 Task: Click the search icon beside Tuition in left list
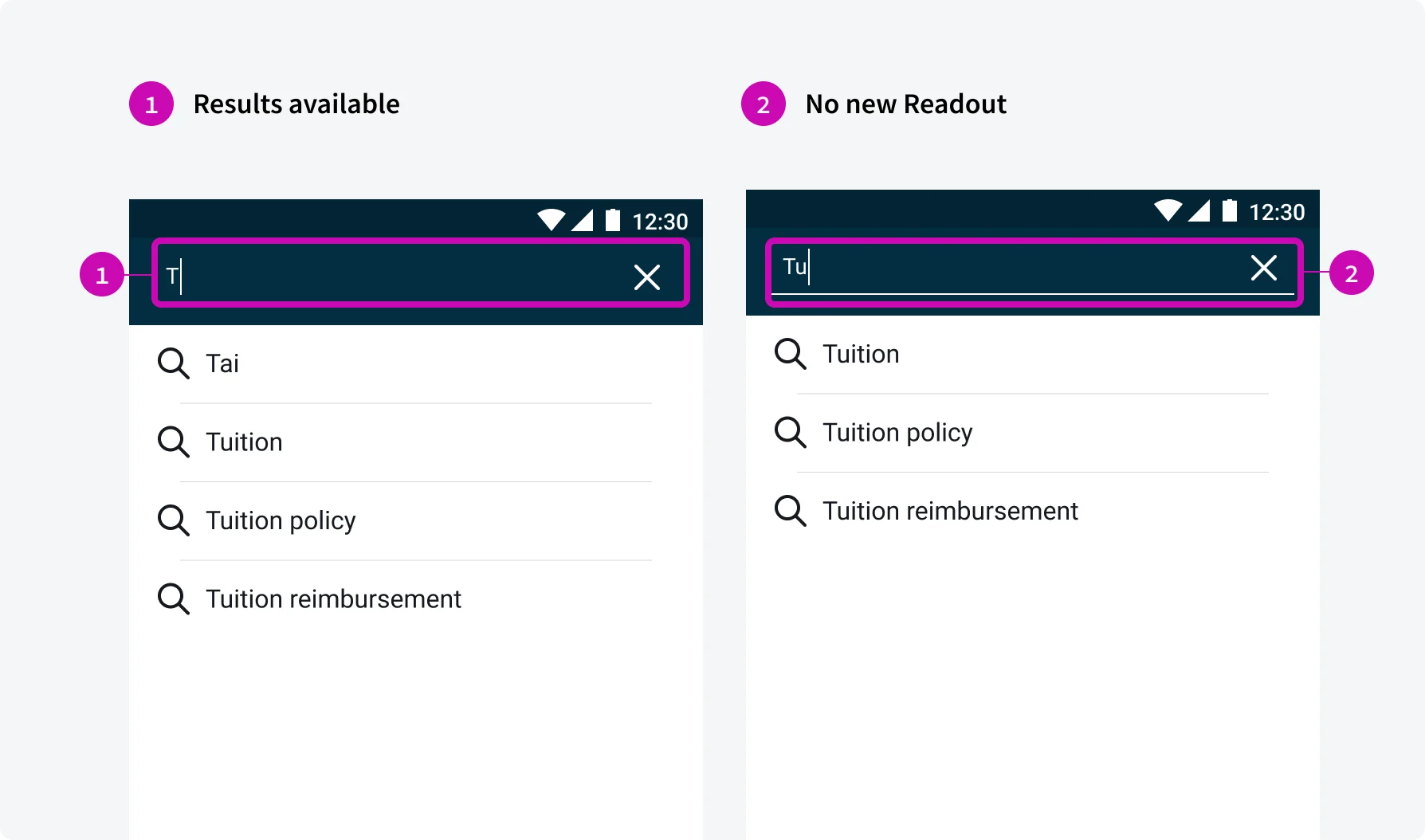173,442
